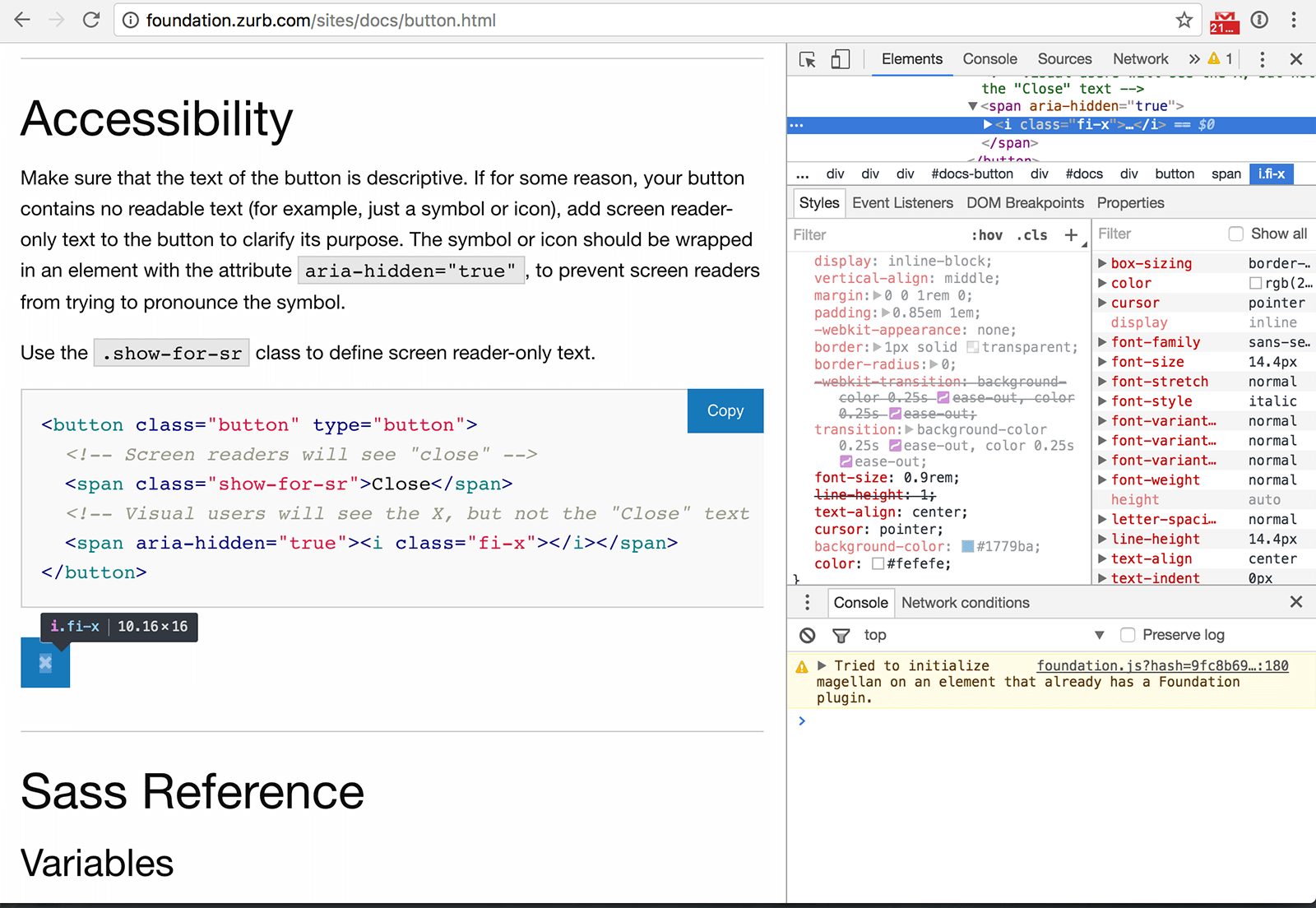
Task: Open the circled info extension icon
Action: point(1259,20)
